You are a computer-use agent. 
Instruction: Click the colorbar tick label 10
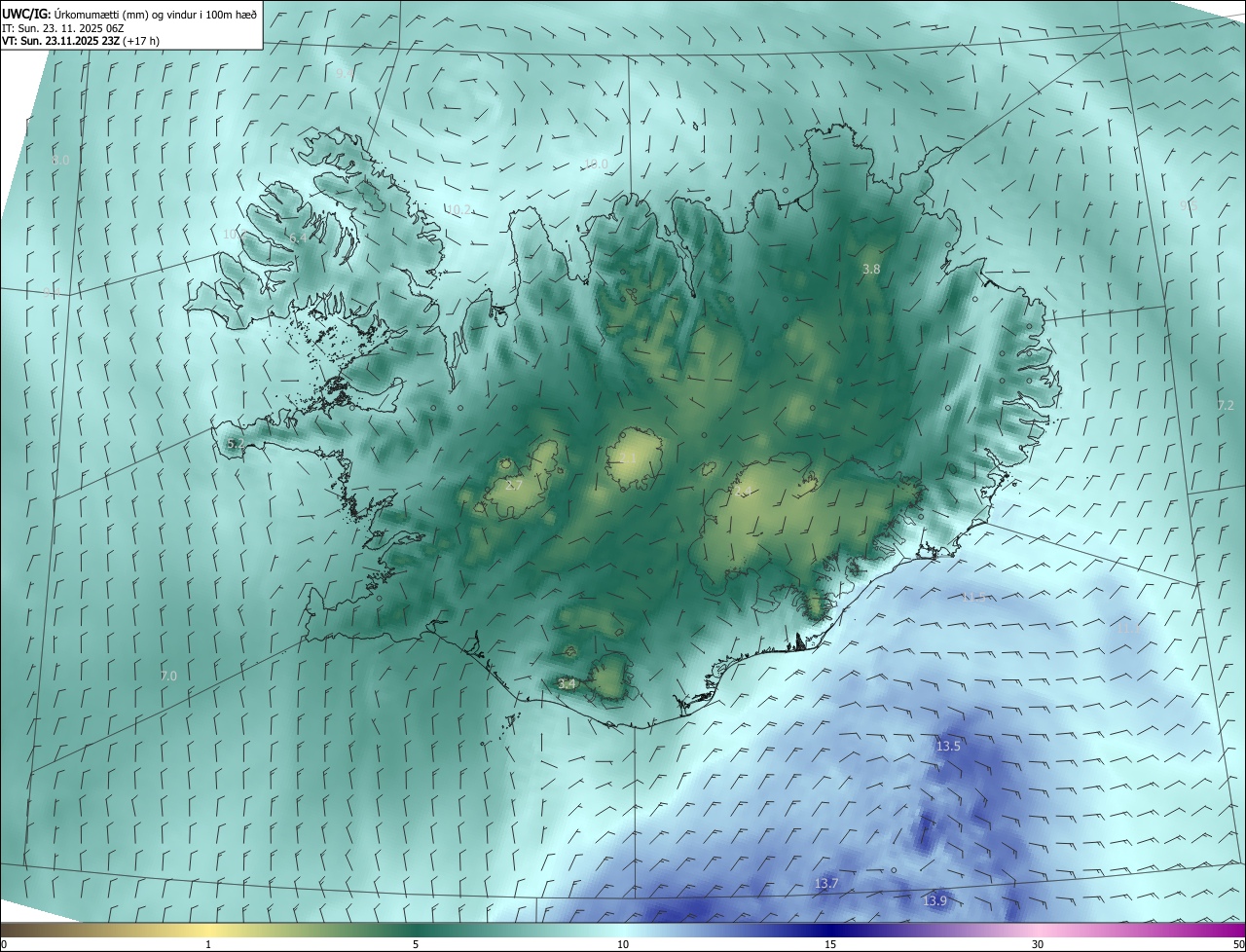coord(623,944)
